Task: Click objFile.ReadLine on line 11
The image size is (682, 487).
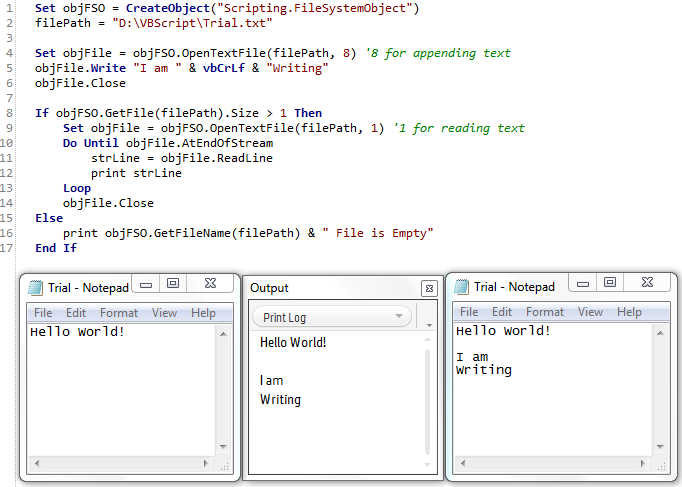Action: (217, 158)
